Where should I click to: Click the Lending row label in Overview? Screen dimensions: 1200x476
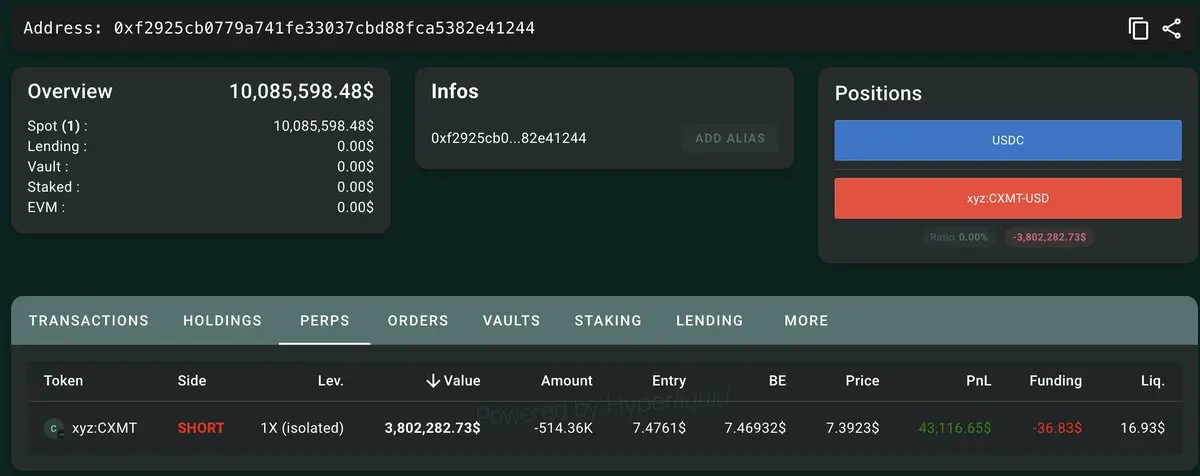(57, 147)
